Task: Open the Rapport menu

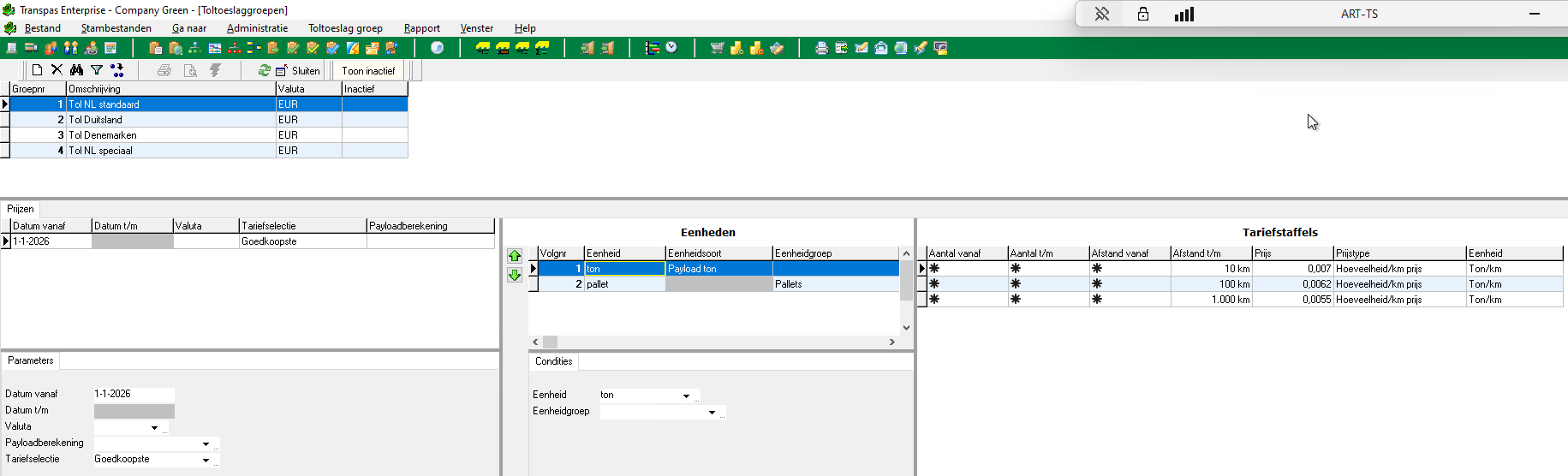Action: 422,28
